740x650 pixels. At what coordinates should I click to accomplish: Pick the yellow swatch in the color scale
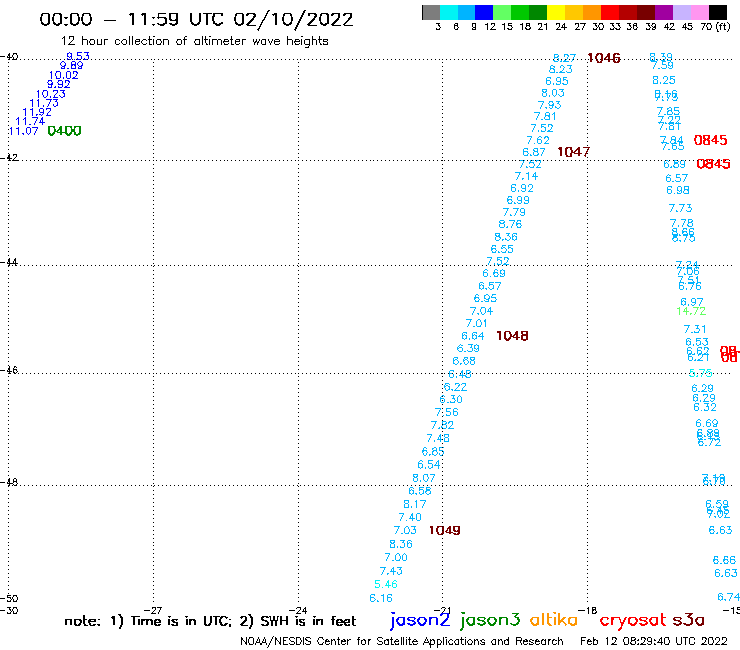(x=556, y=13)
